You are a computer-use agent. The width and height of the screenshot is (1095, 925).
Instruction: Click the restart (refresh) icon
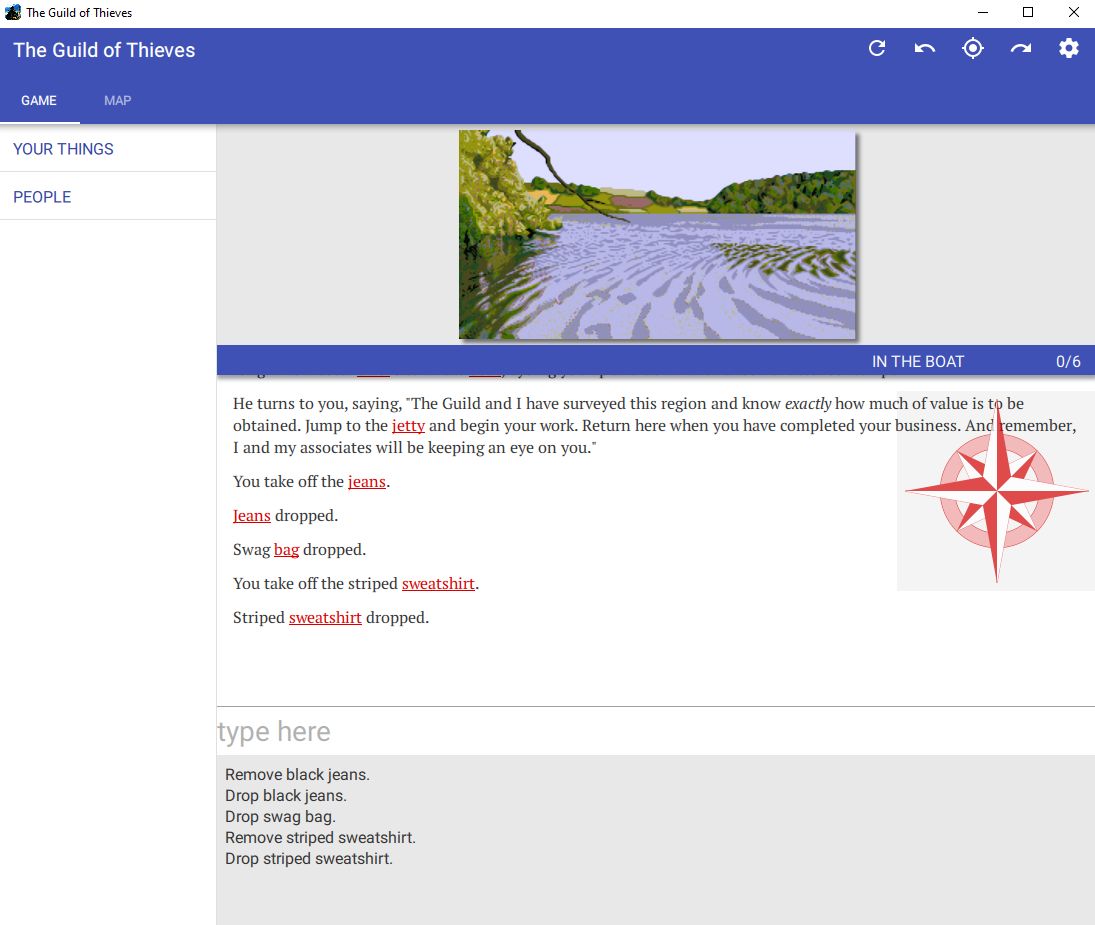pyautogui.click(x=877, y=48)
